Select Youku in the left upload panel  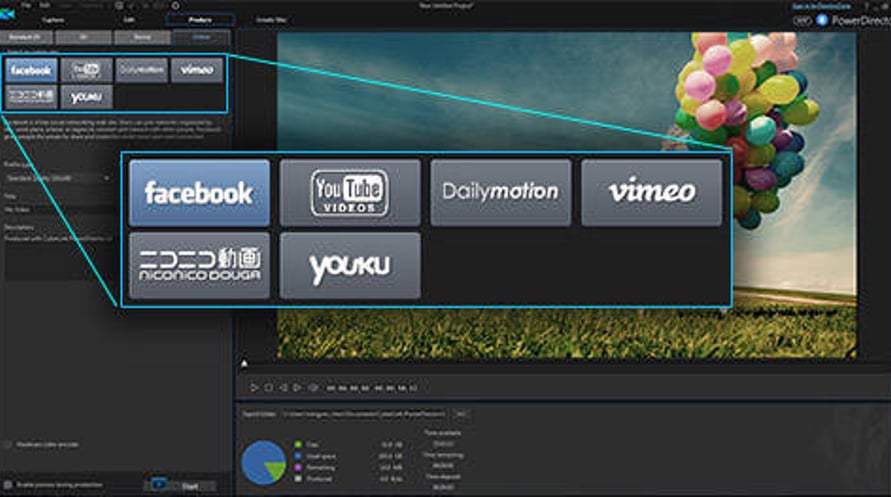coord(86,97)
